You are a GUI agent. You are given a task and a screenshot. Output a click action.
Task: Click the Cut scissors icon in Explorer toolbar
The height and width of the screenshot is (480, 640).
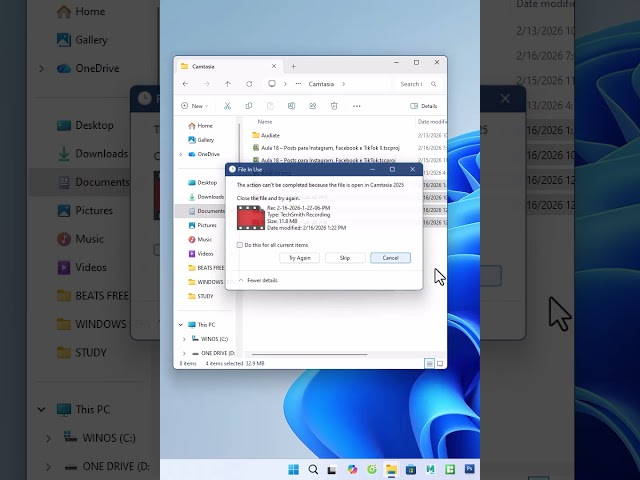227,106
